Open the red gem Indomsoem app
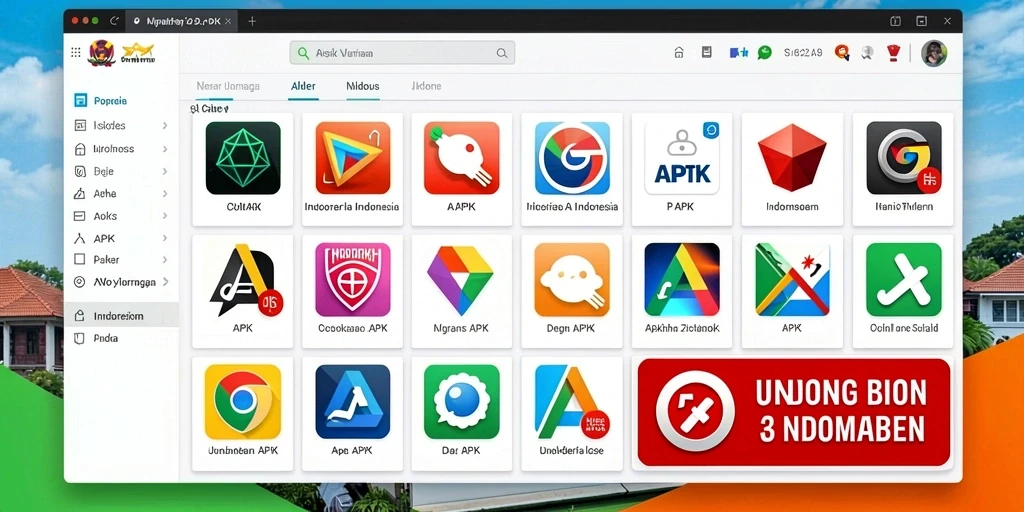This screenshot has width=1024, height=512. [x=792, y=158]
